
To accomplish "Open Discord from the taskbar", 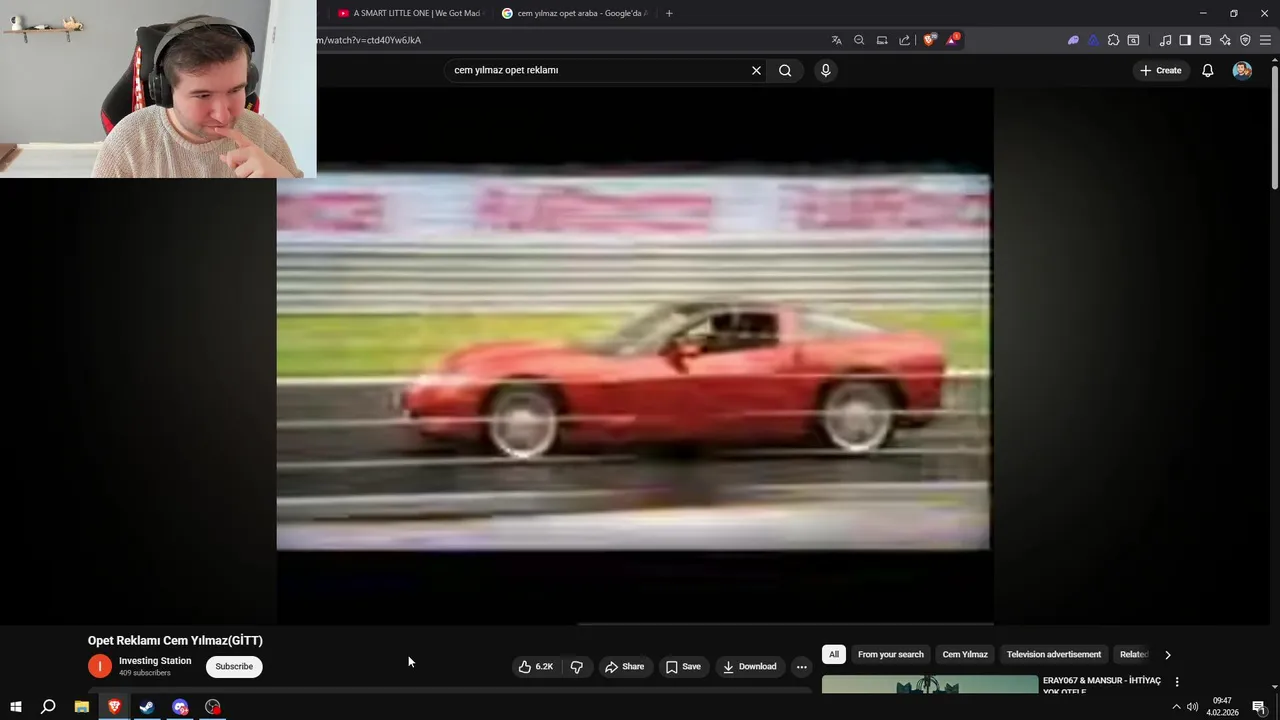I will [180, 707].
